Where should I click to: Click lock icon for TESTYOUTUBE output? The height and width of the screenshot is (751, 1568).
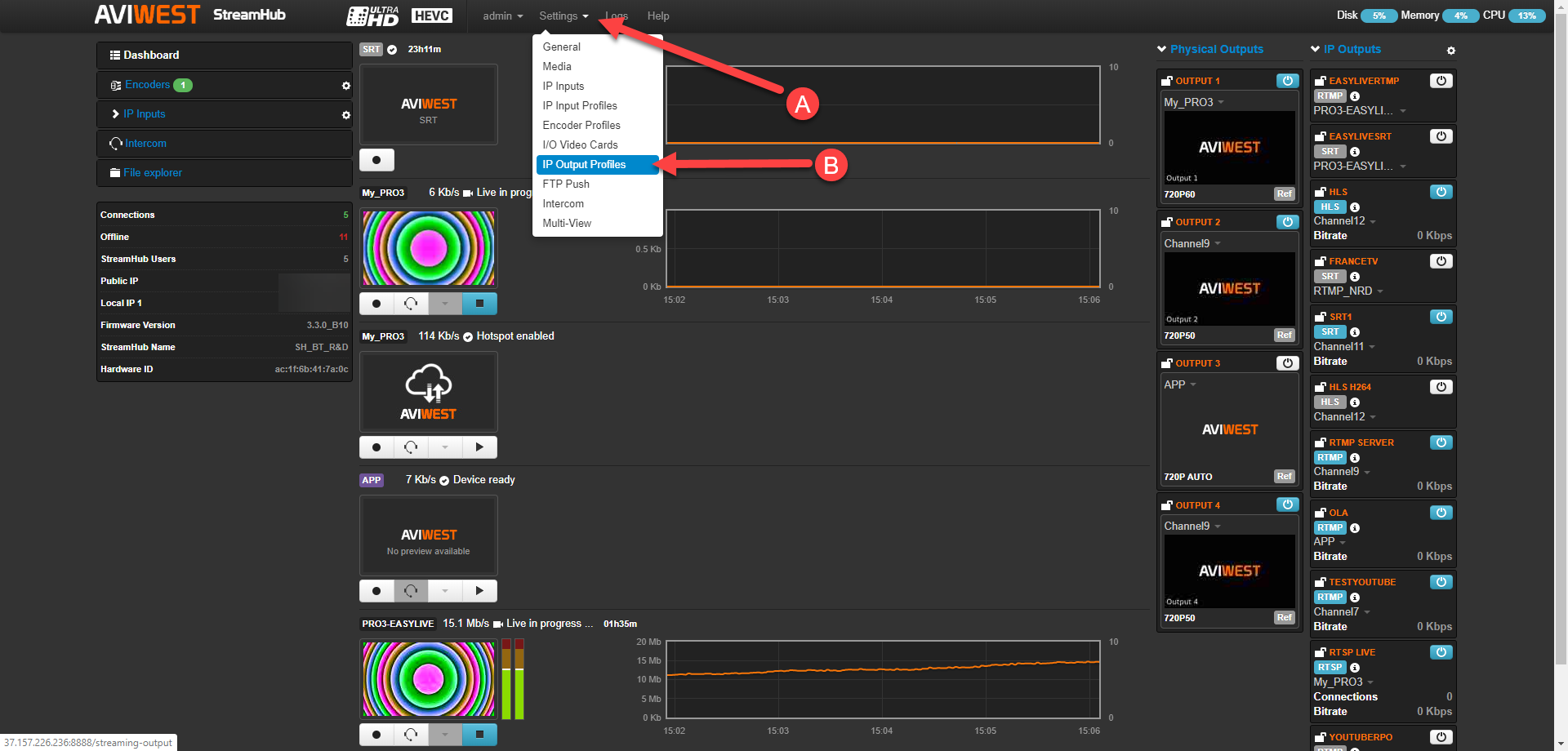1320,582
